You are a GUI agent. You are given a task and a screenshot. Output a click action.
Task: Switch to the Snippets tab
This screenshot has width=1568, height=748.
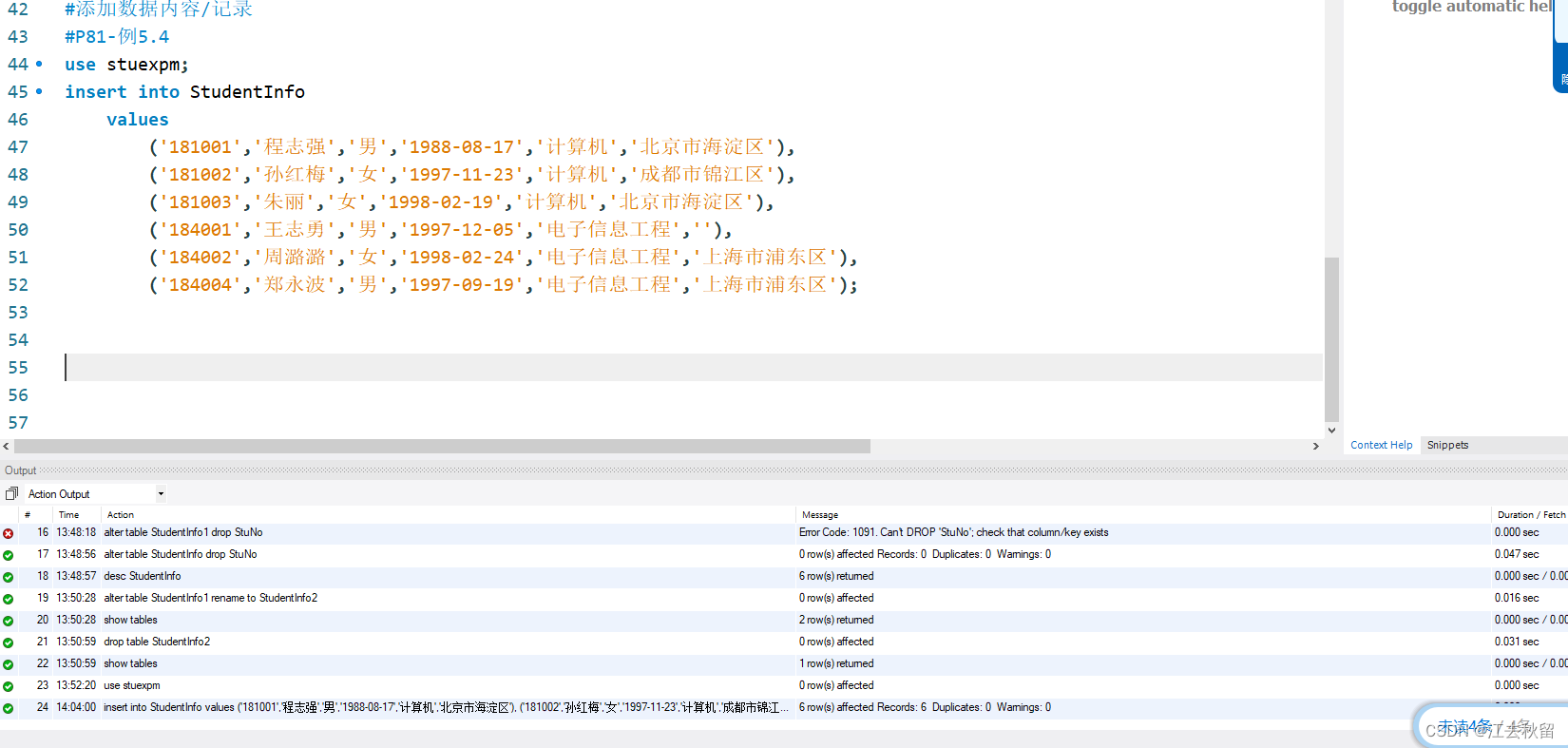click(1447, 445)
